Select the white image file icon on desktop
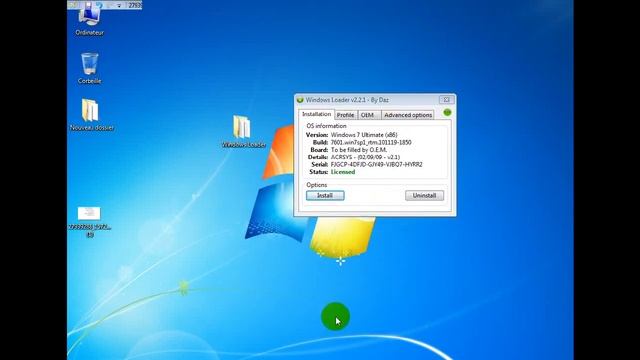 click(89, 213)
